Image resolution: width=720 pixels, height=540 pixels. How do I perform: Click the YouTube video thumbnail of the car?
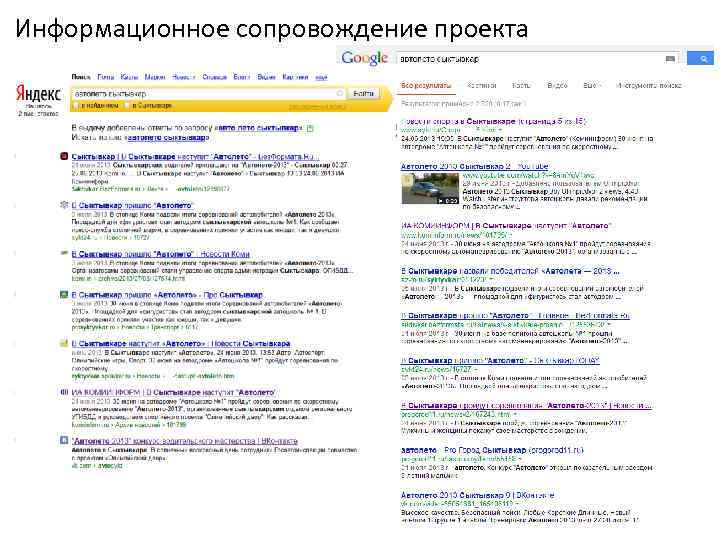click(430, 188)
